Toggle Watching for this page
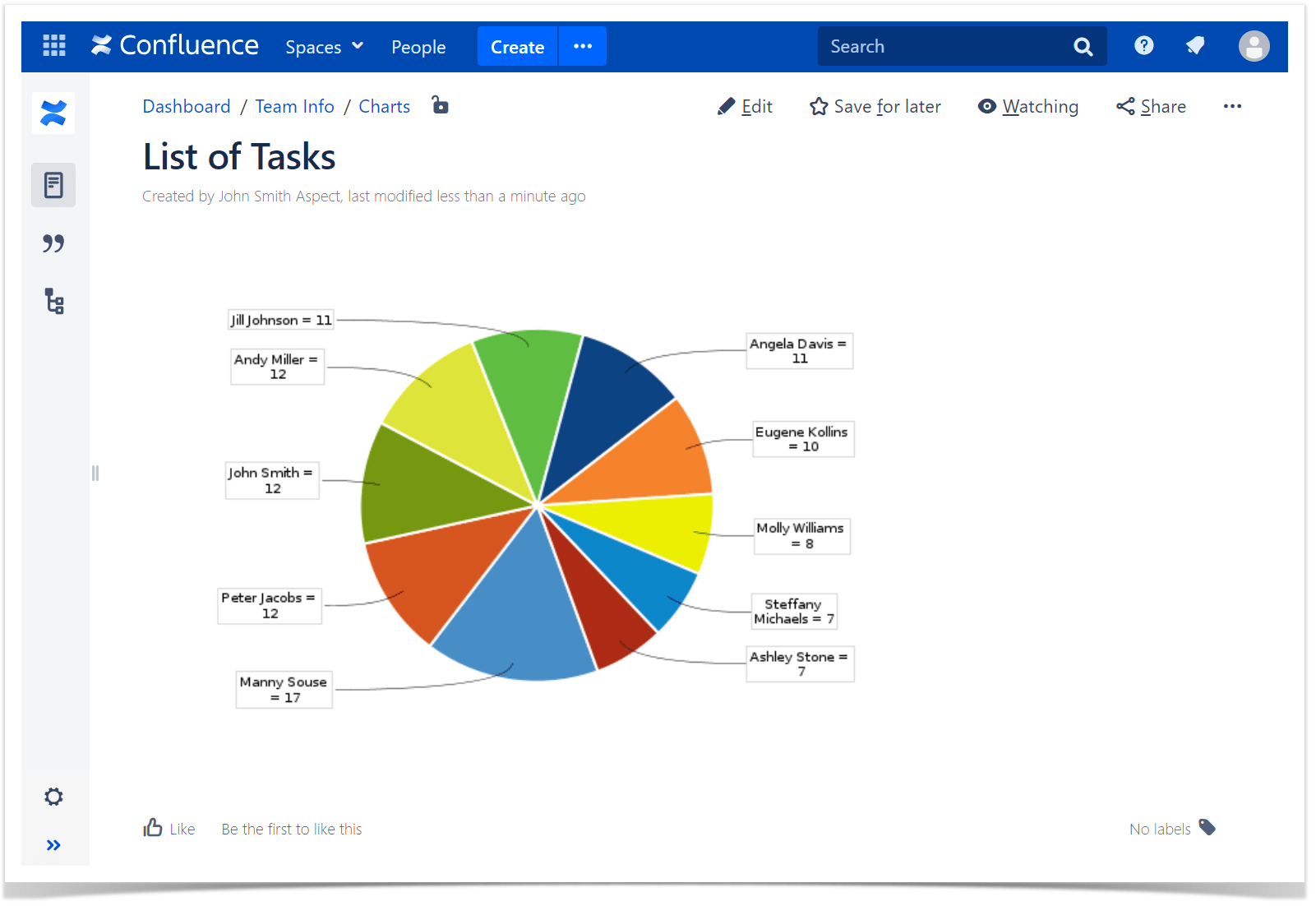This screenshot has width=1316, height=906. coord(1027,107)
